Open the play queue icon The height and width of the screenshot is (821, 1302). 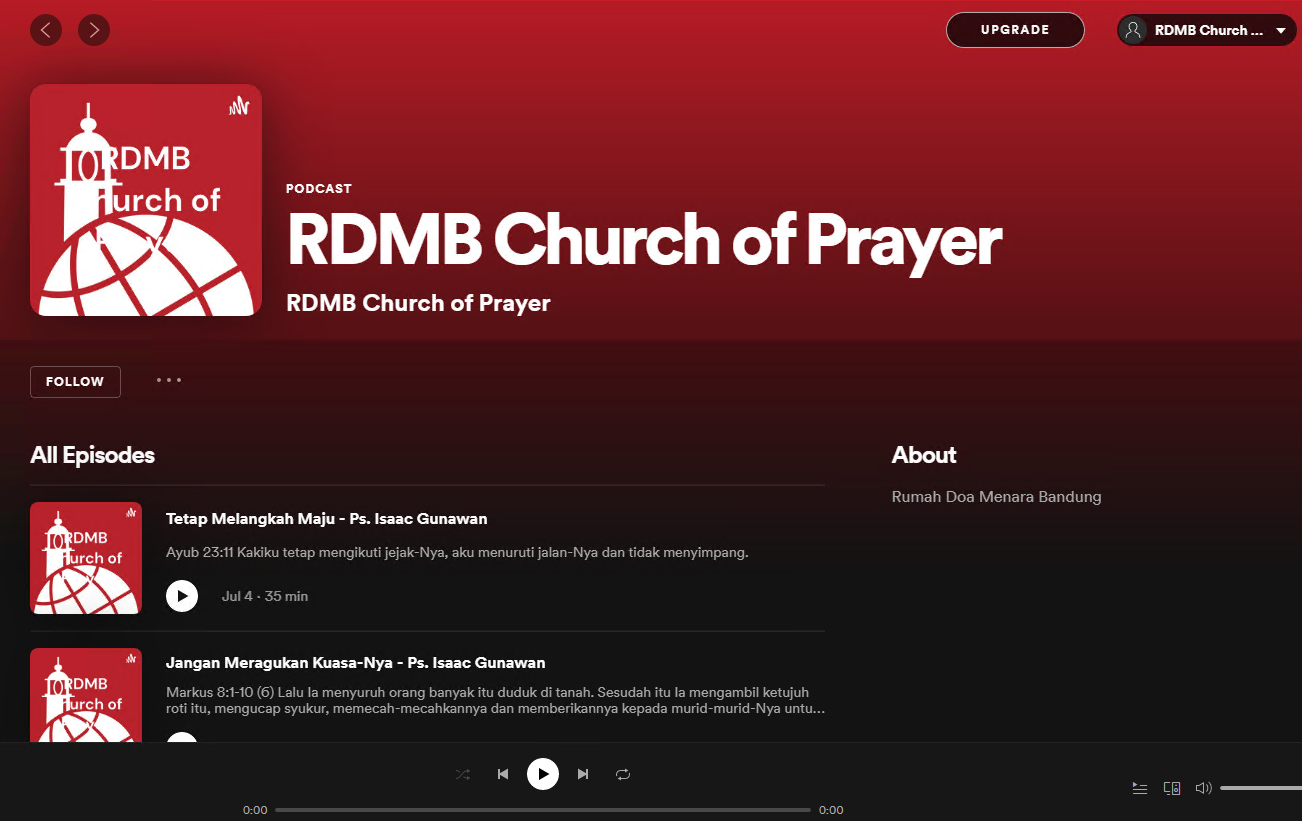click(x=1140, y=788)
